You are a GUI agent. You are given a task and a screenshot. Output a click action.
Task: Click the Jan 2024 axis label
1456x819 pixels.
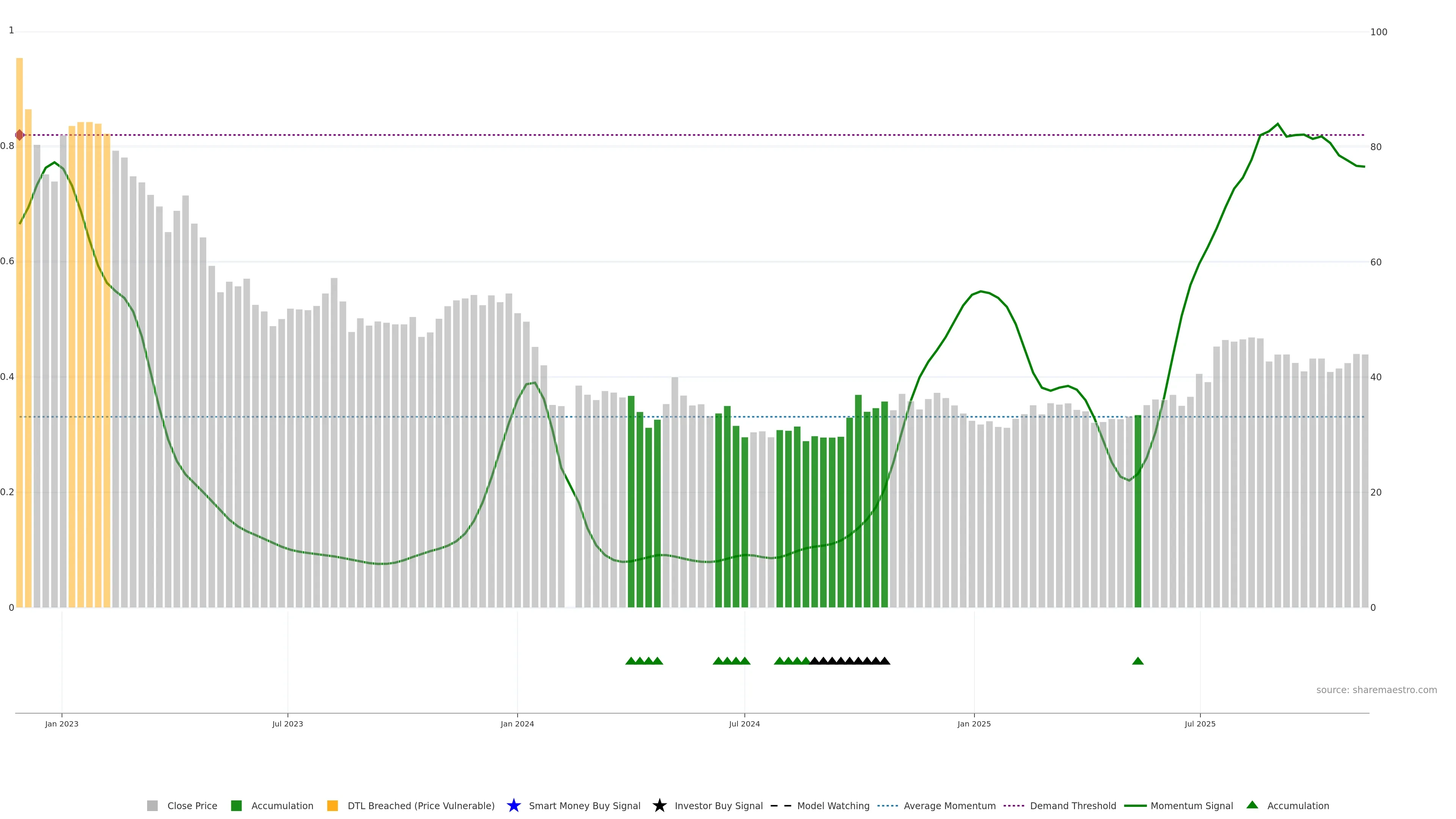tap(516, 724)
